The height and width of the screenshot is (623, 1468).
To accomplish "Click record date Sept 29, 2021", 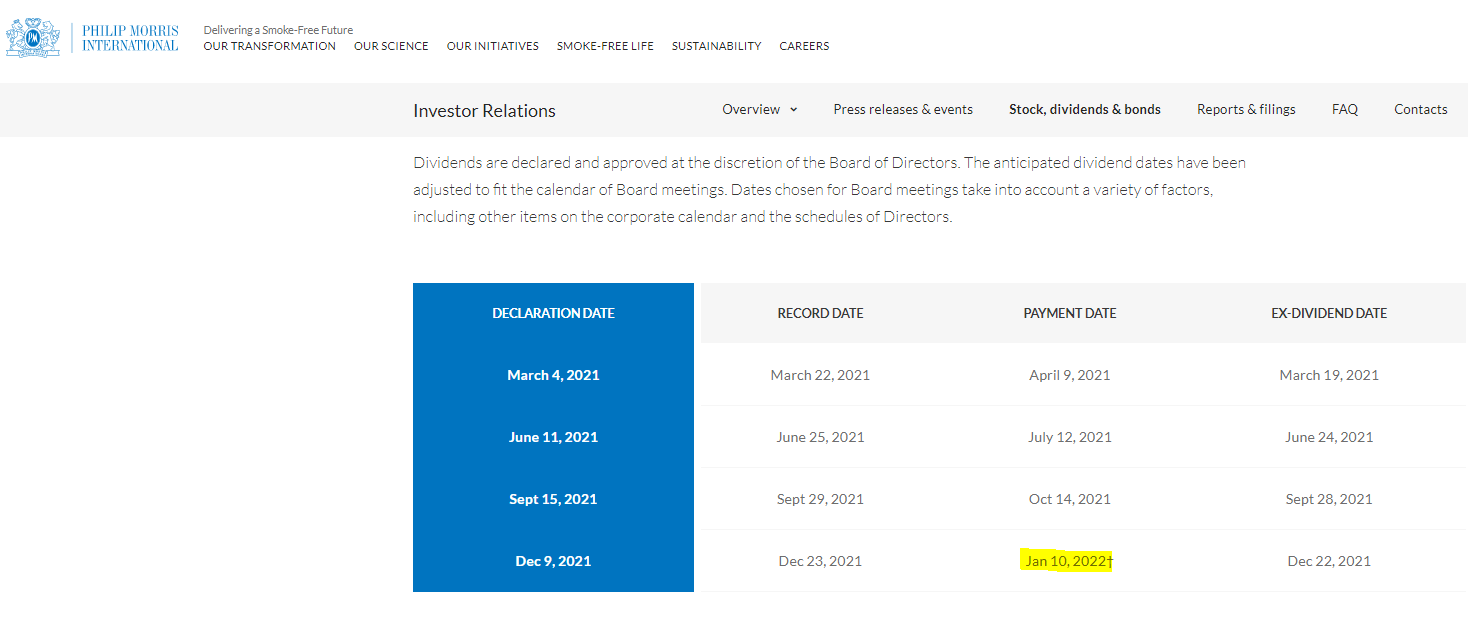I will (820, 499).
